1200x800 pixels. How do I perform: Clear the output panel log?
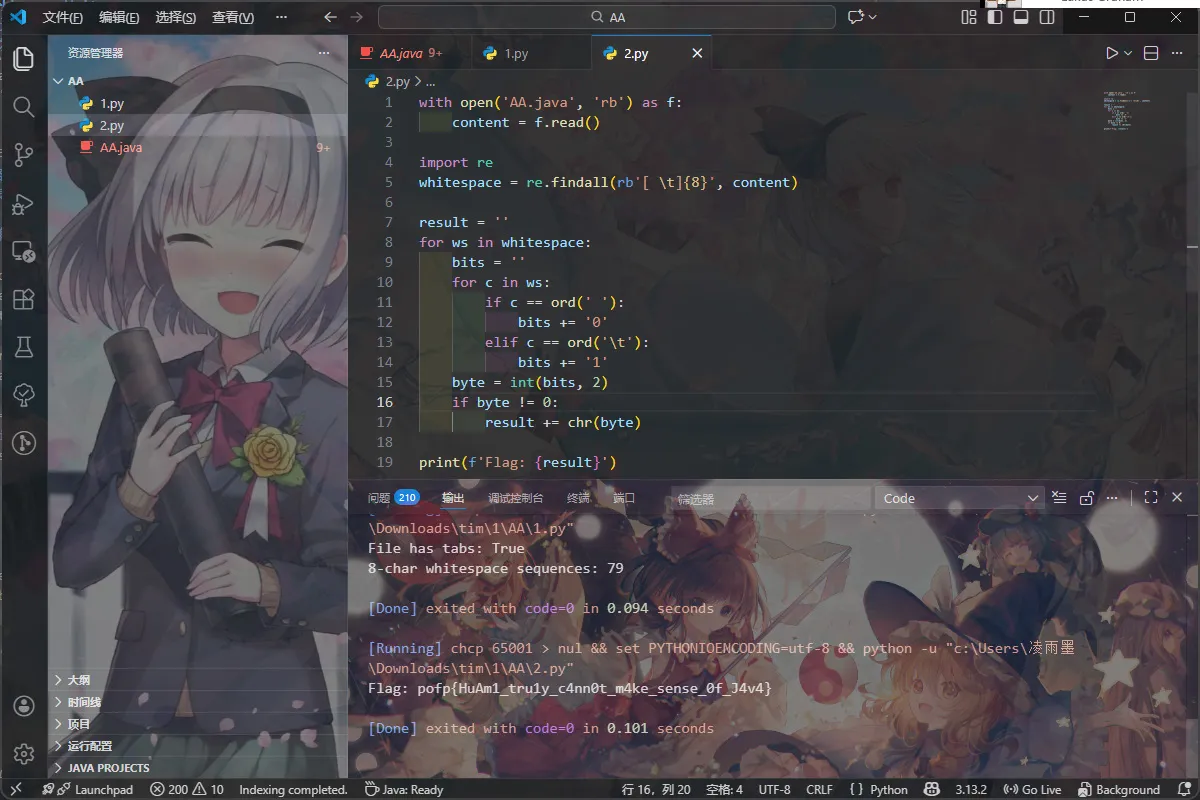tap(1059, 498)
